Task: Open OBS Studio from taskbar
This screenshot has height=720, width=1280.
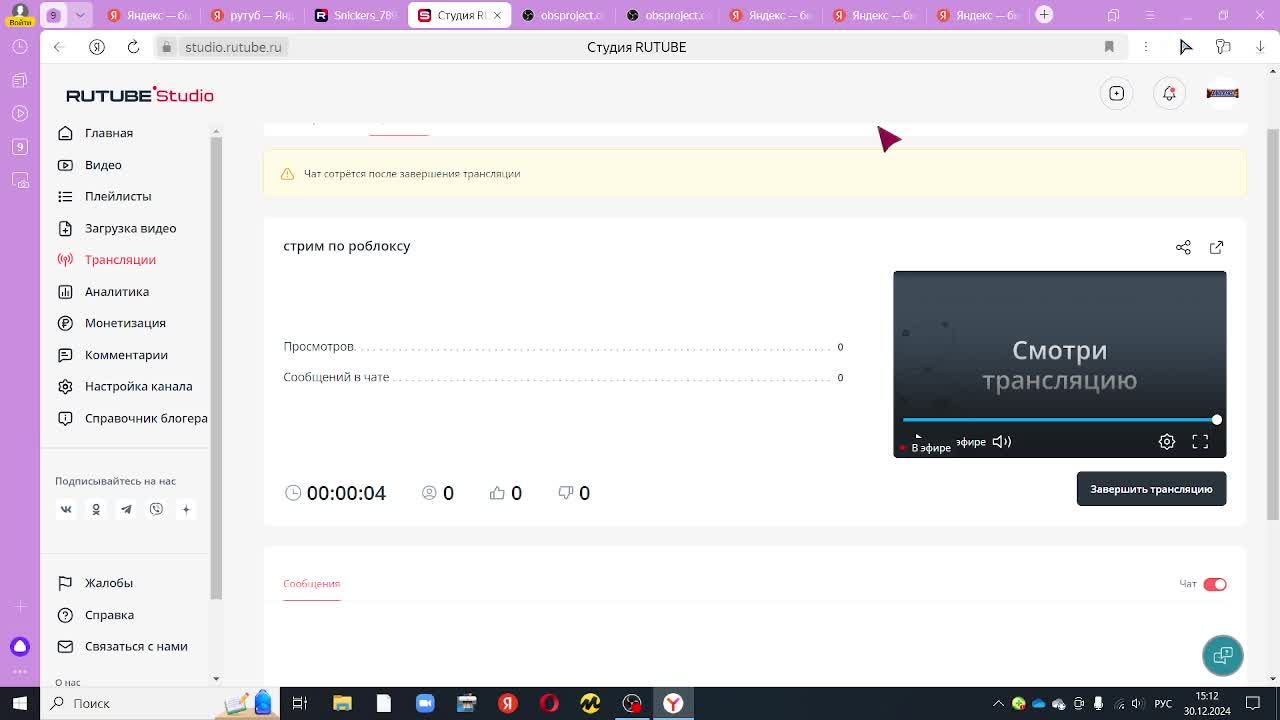Action: [632, 703]
